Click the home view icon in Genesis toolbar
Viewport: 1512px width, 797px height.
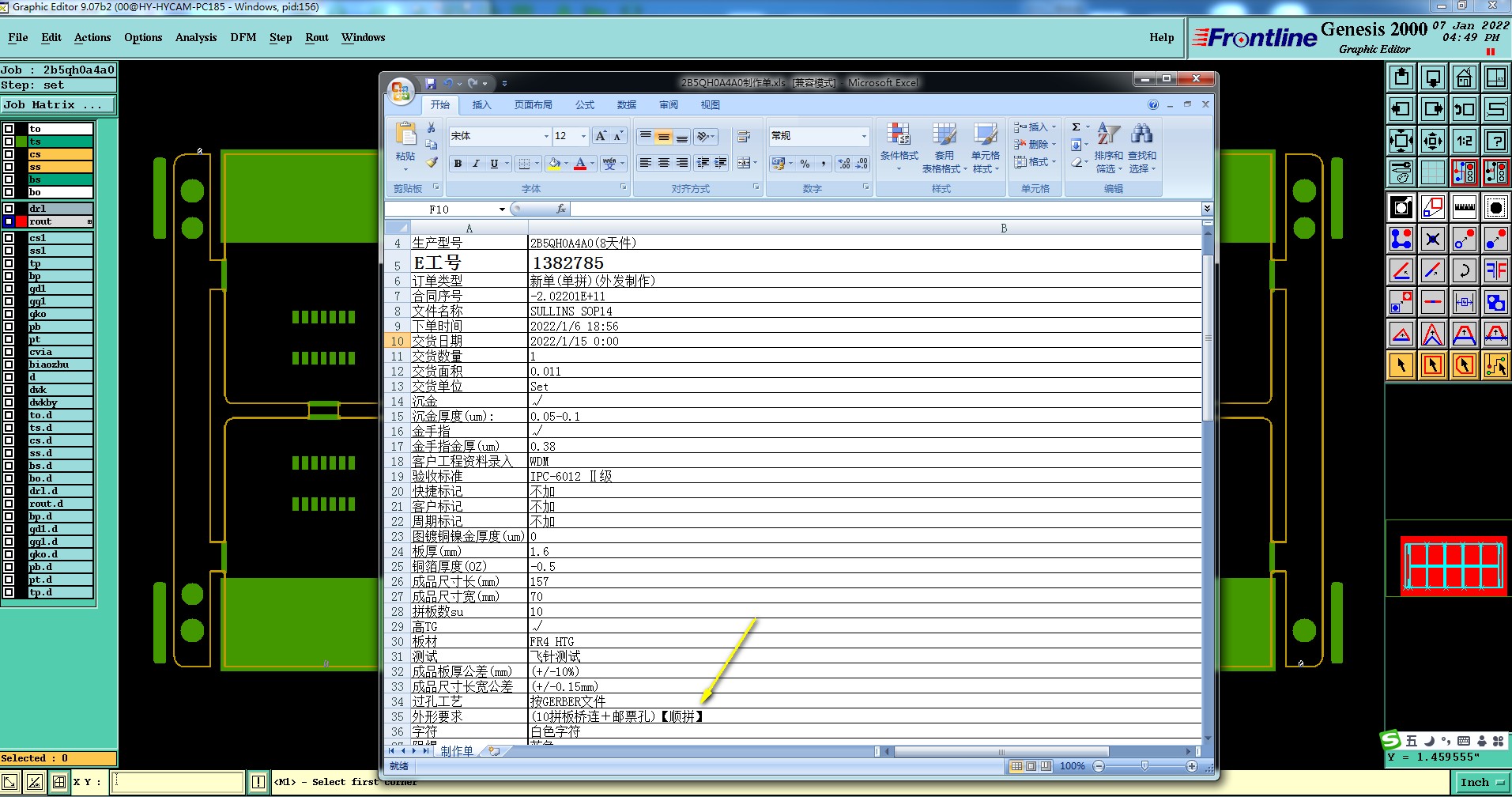coord(1464,77)
